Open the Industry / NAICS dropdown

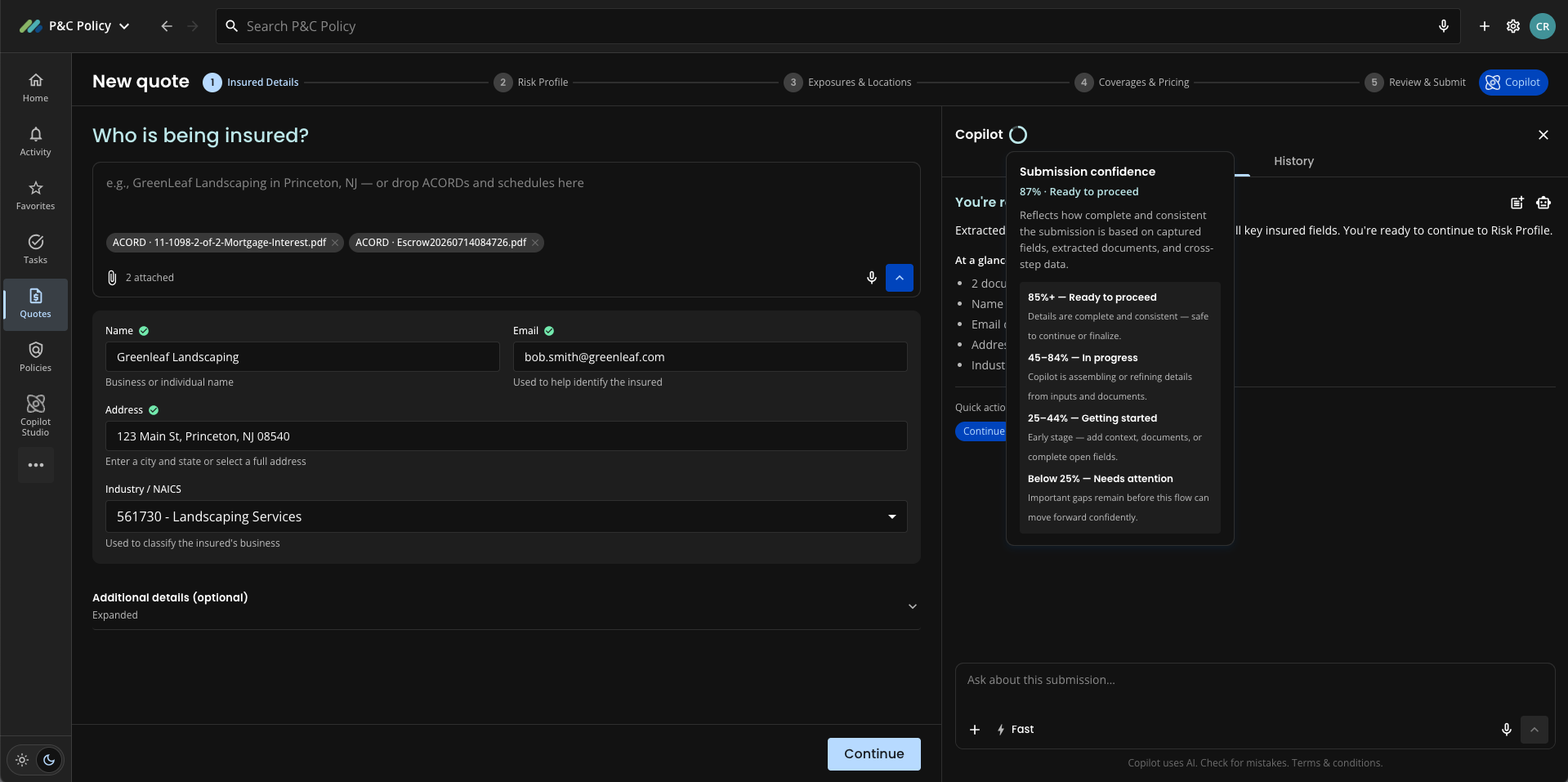click(507, 516)
